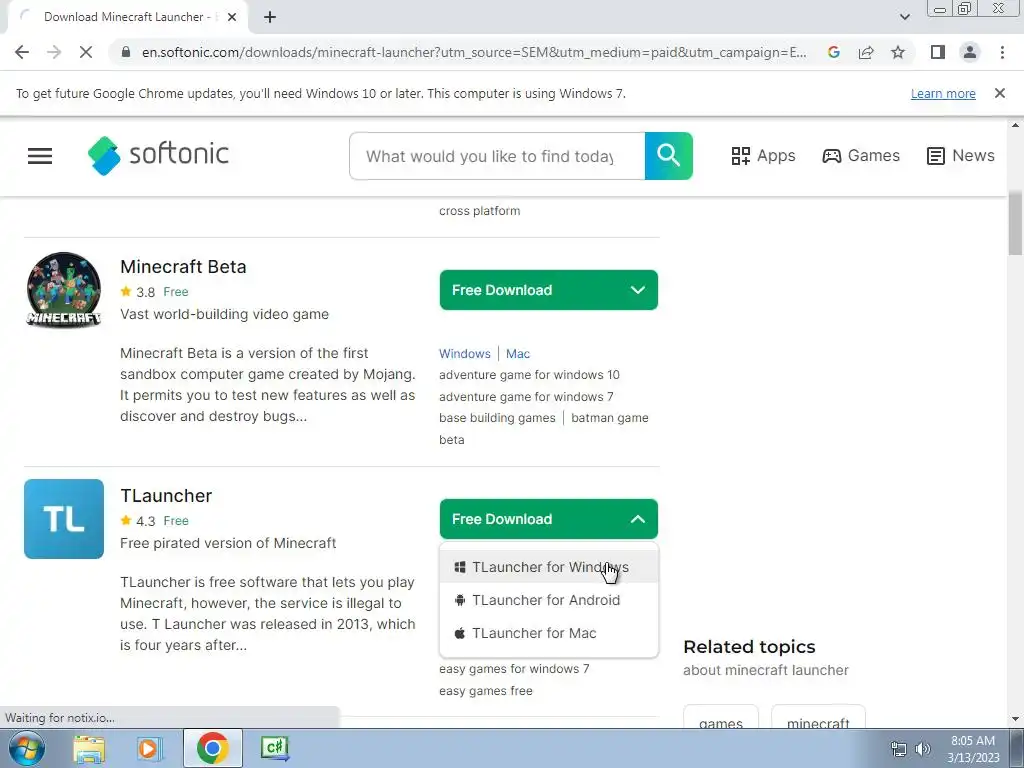
Task: Stop loading the page
Action: (x=86, y=52)
